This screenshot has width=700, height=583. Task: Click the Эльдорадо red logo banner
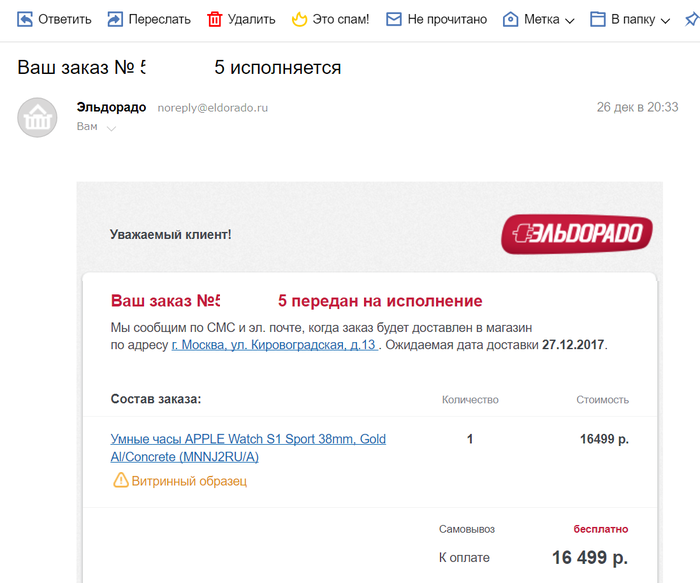pyautogui.click(x=577, y=234)
